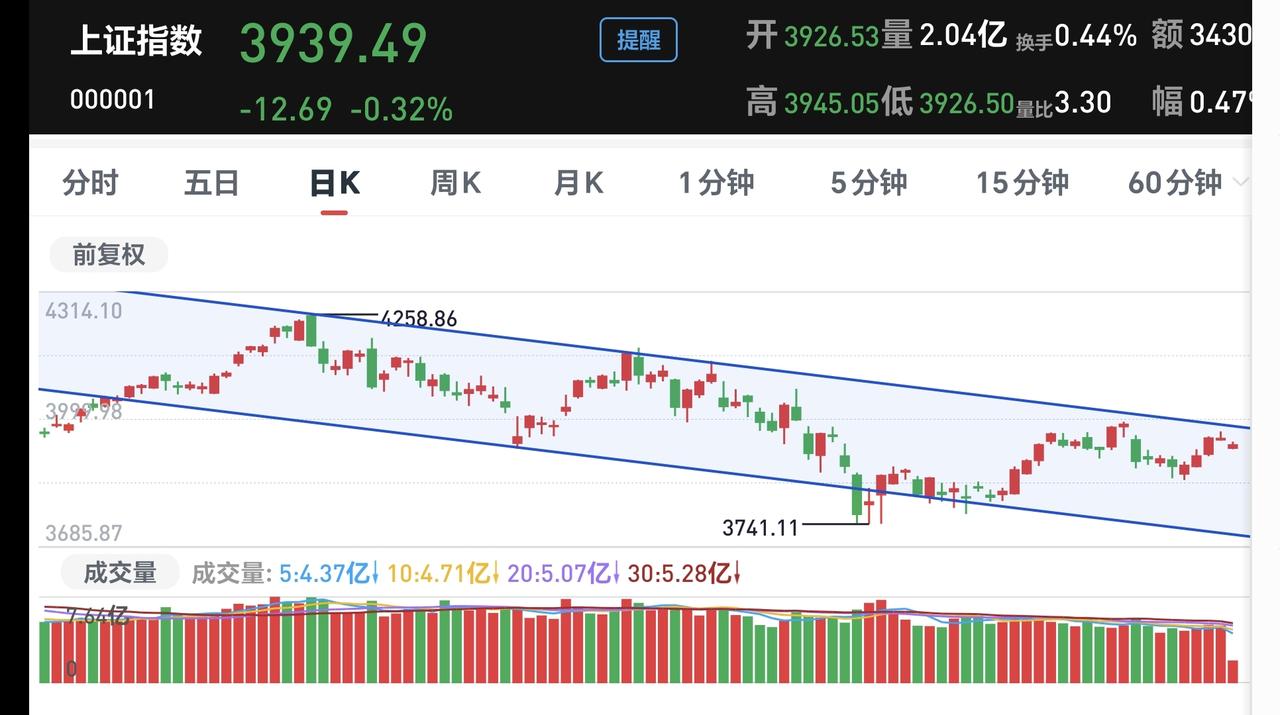The width and height of the screenshot is (1280, 715).
Task: Click the 4258.86 high price marker
Action: (x=419, y=319)
